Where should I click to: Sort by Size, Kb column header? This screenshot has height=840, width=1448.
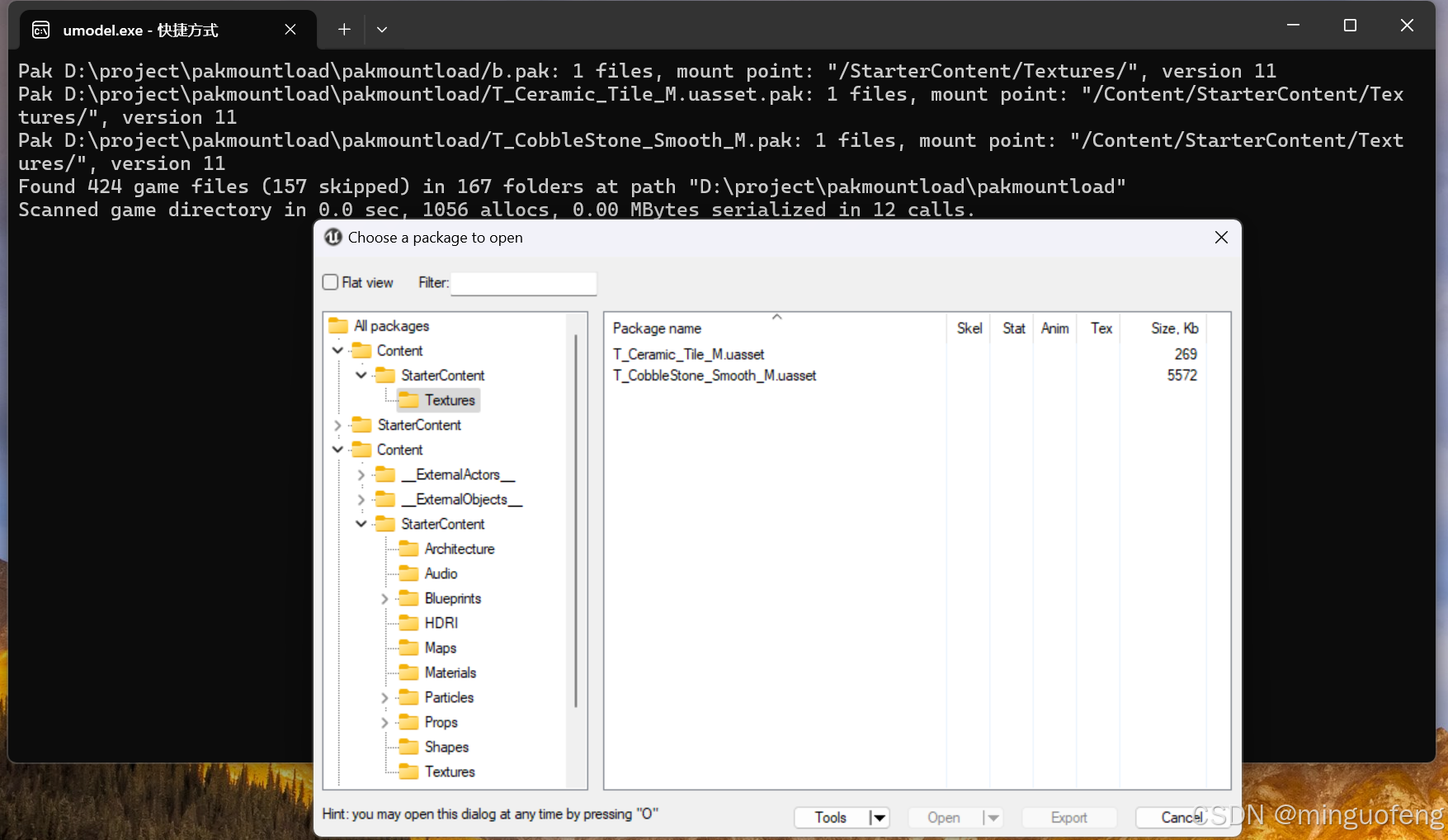(x=1163, y=328)
